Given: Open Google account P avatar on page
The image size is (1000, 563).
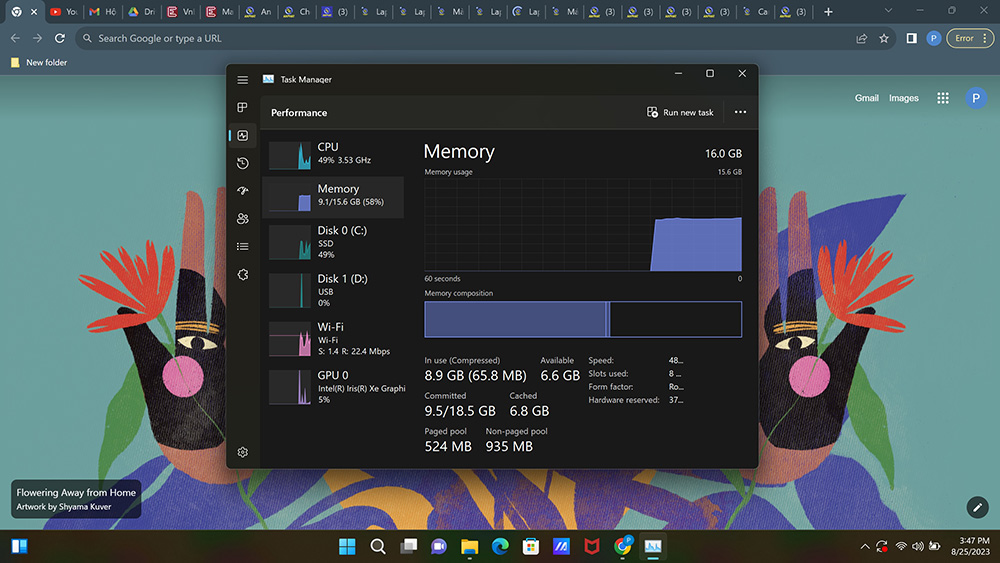Looking at the screenshot, I should coord(976,98).
